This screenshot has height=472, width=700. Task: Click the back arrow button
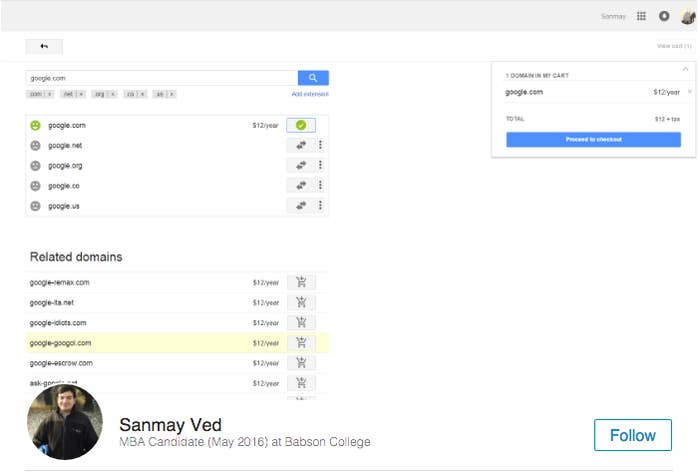coord(44,46)
